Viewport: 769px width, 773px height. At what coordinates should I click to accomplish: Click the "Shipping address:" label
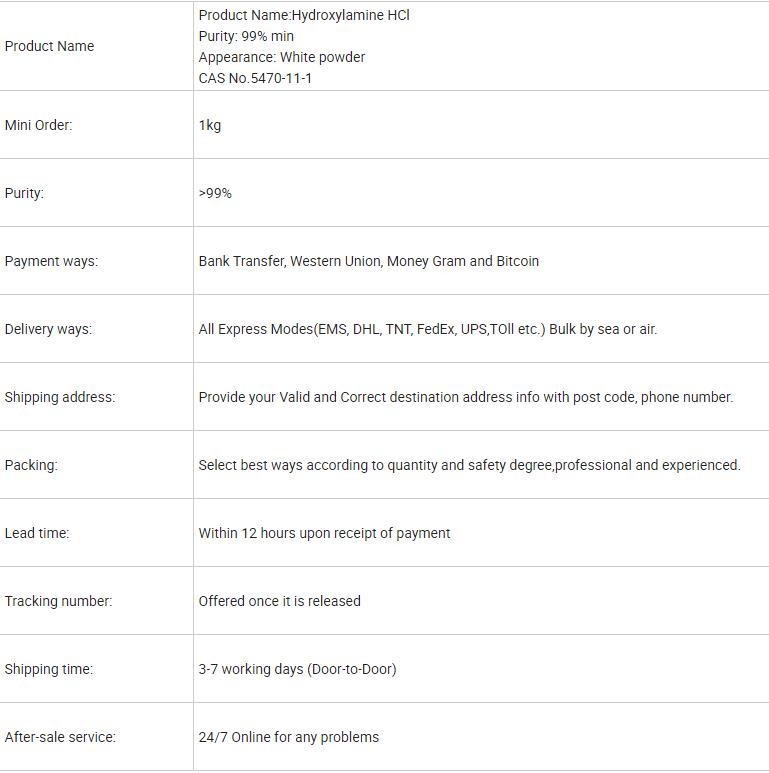point(60,397)
